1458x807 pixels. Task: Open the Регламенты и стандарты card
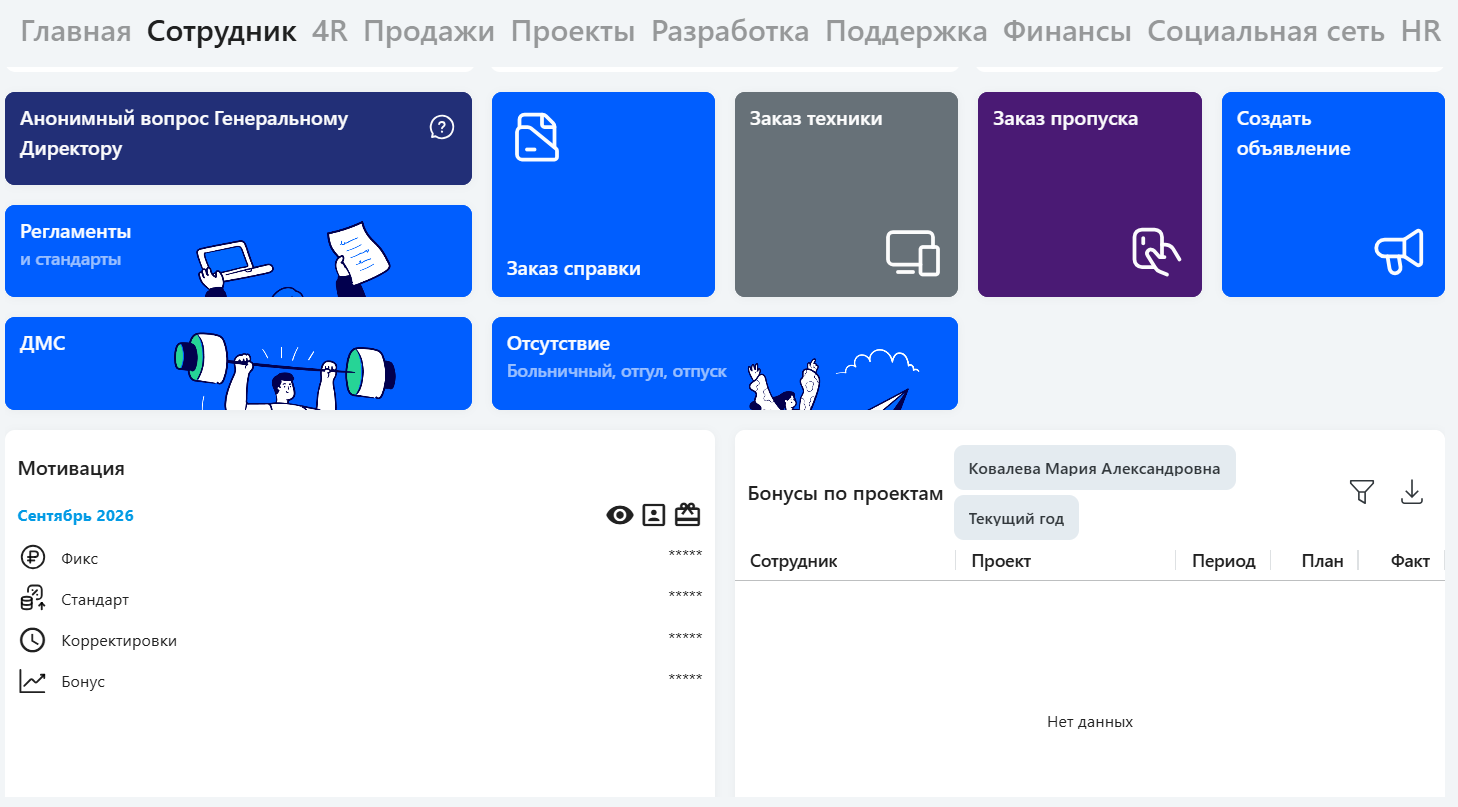(238, 251)
